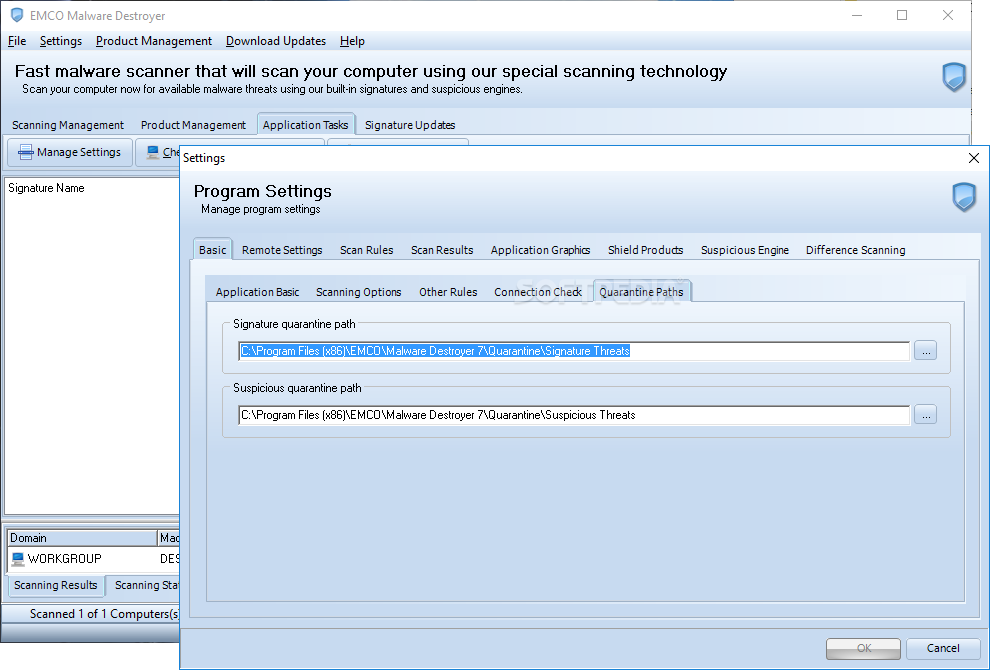Screen dimensions: 990x670
Task: Open the Shield Products tab
Action: click(645, 250)
